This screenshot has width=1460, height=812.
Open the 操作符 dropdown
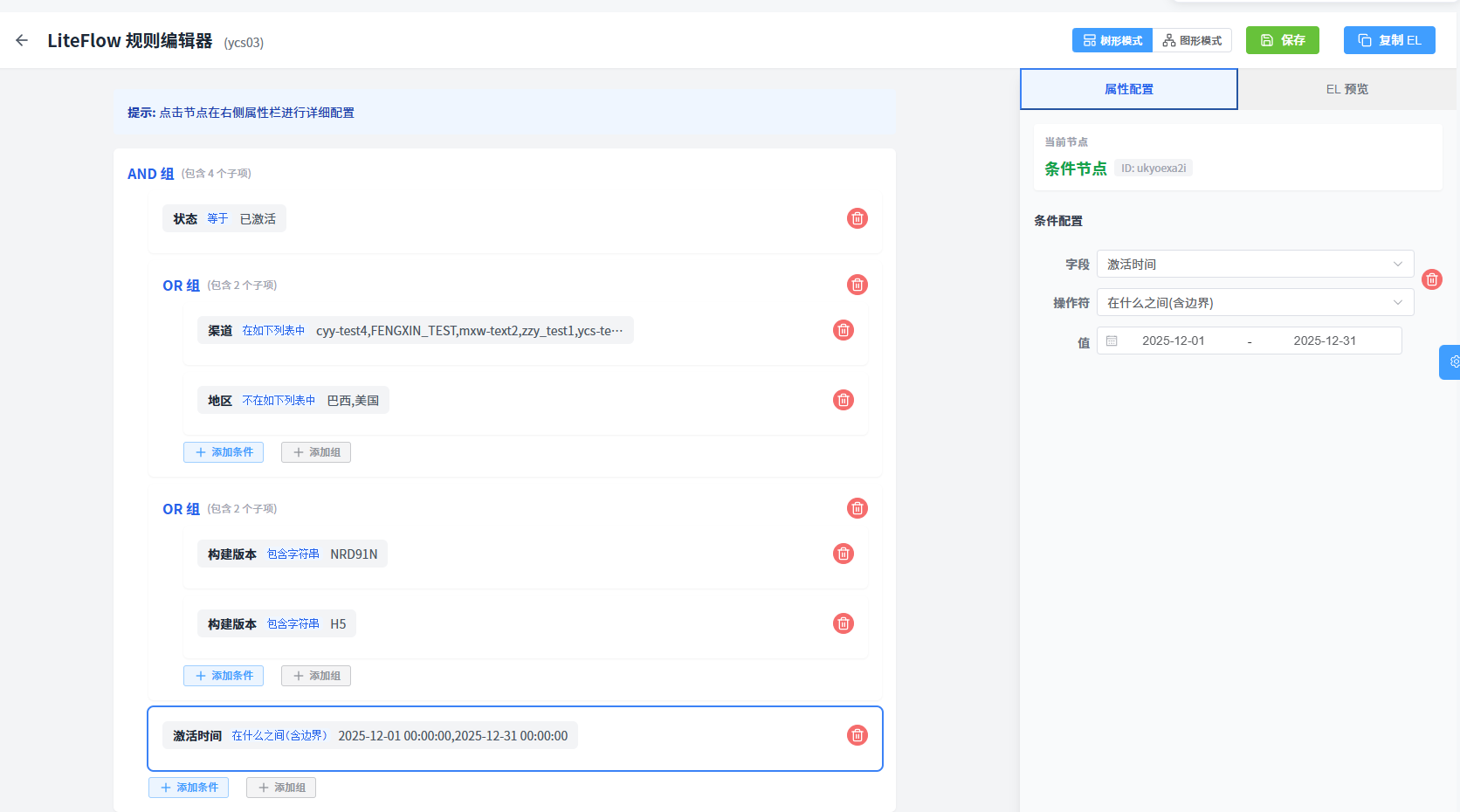1254,302
